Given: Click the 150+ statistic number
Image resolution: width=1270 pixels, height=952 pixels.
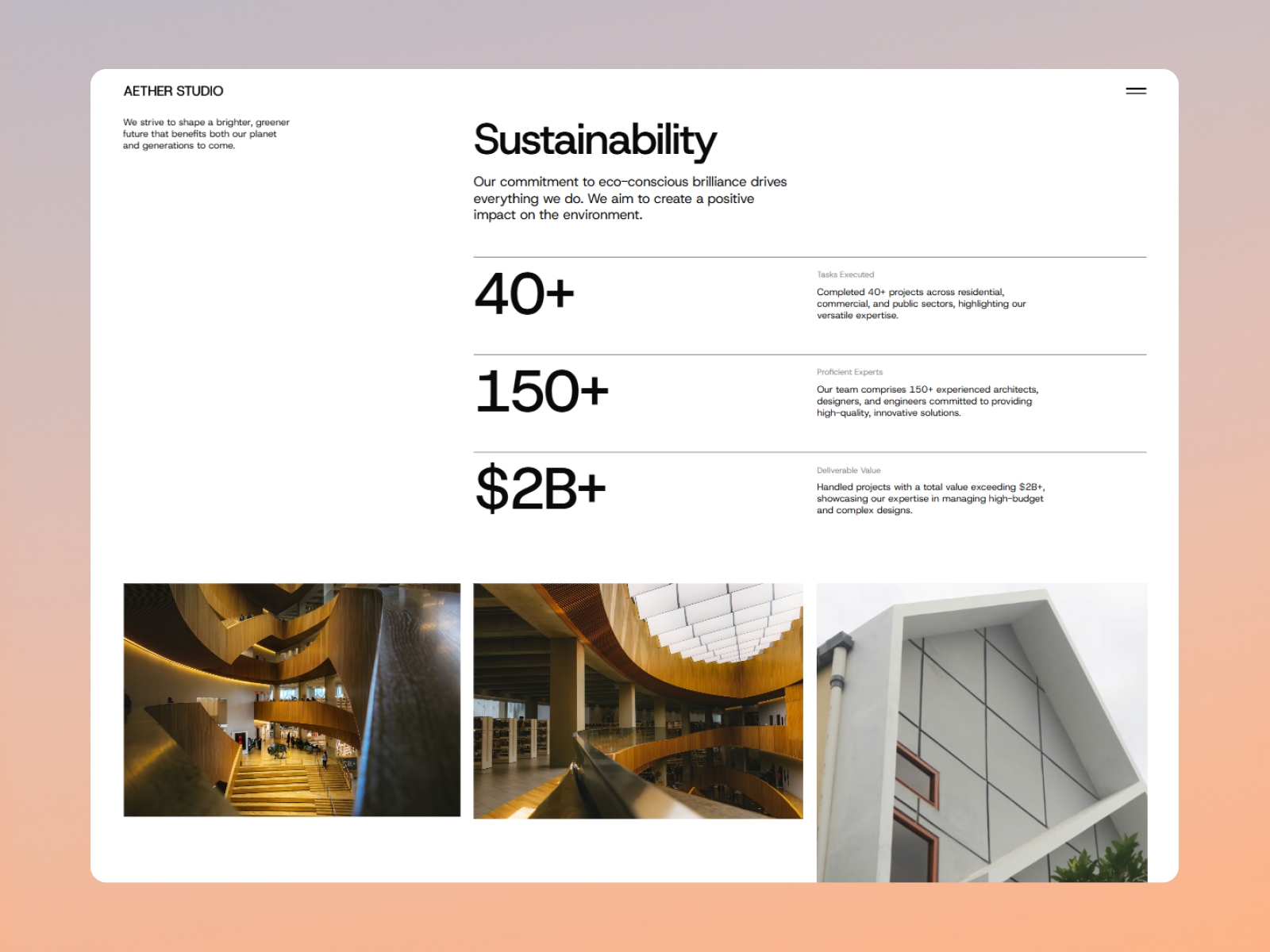Looking at the screenshot, I should tap(541, 392).
